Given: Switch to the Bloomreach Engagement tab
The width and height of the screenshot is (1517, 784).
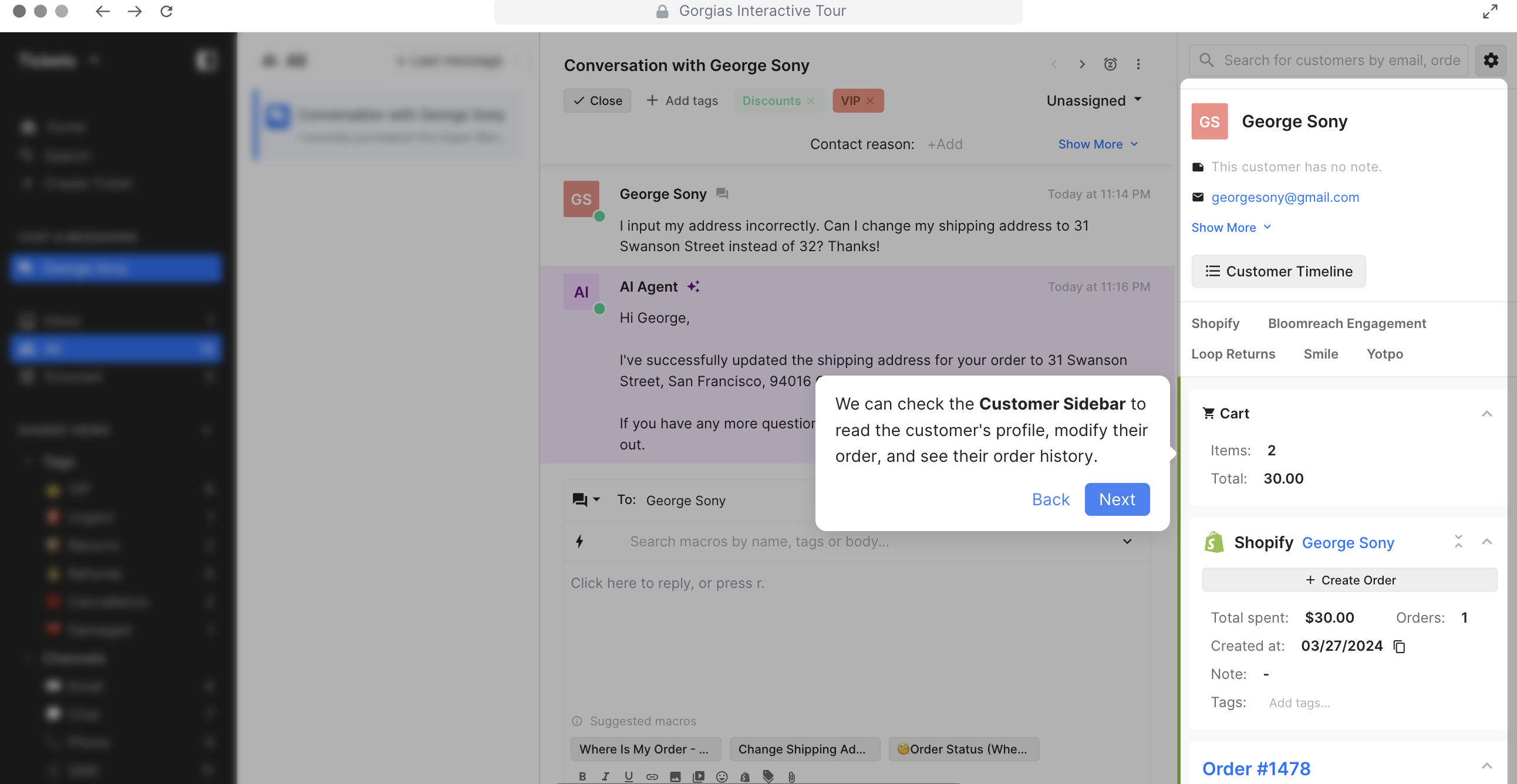Looking at the screenshot, I should 1346,323.
